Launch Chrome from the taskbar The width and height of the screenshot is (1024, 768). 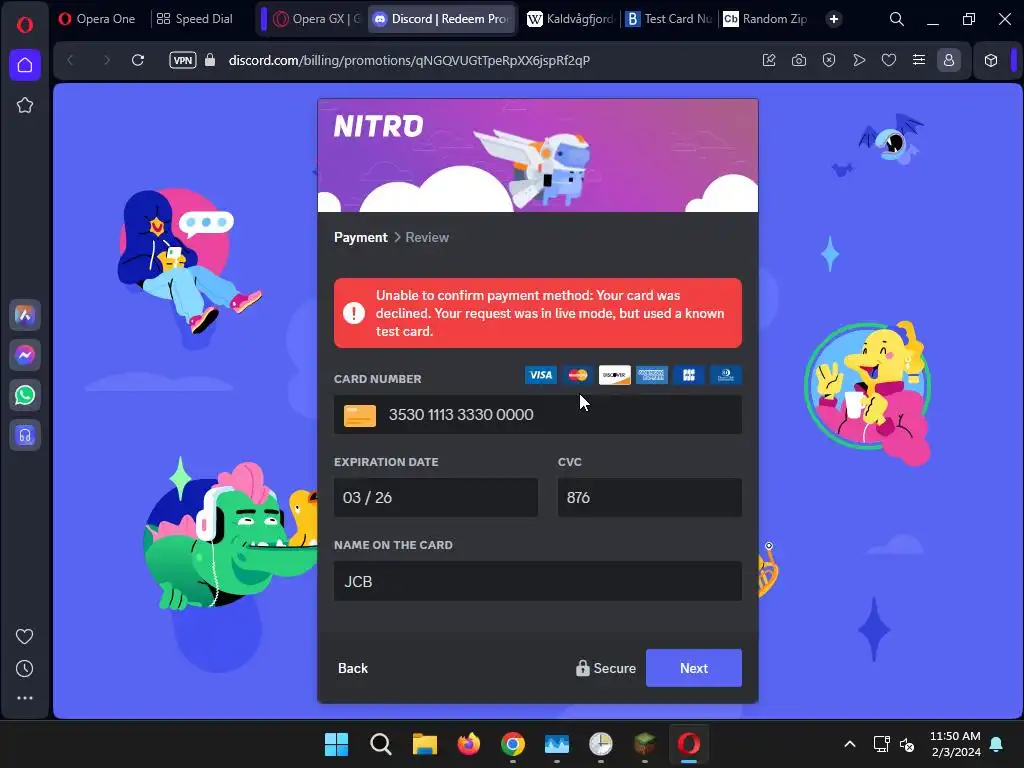513,744
